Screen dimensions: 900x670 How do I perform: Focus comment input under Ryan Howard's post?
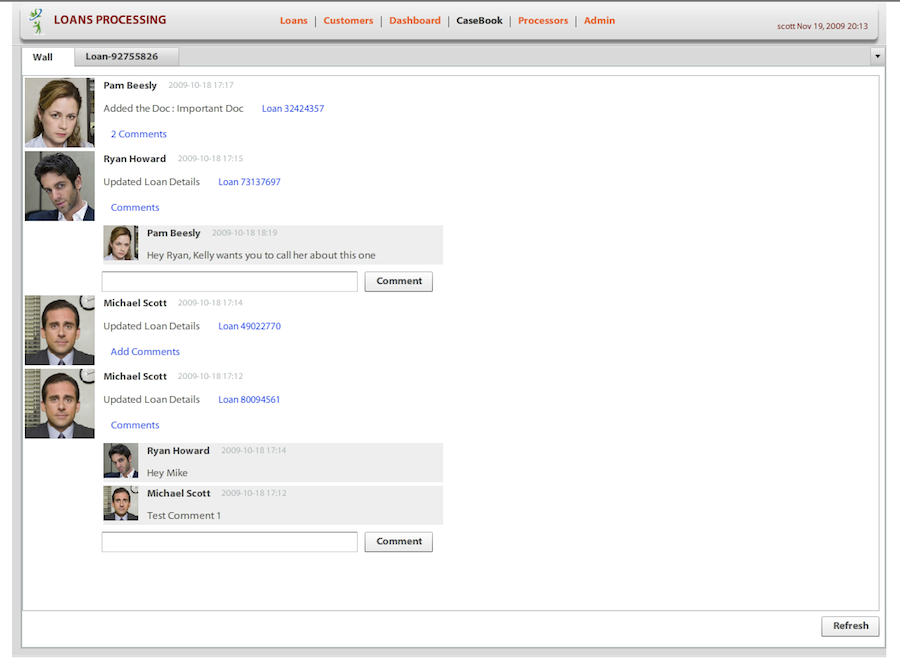230,281
